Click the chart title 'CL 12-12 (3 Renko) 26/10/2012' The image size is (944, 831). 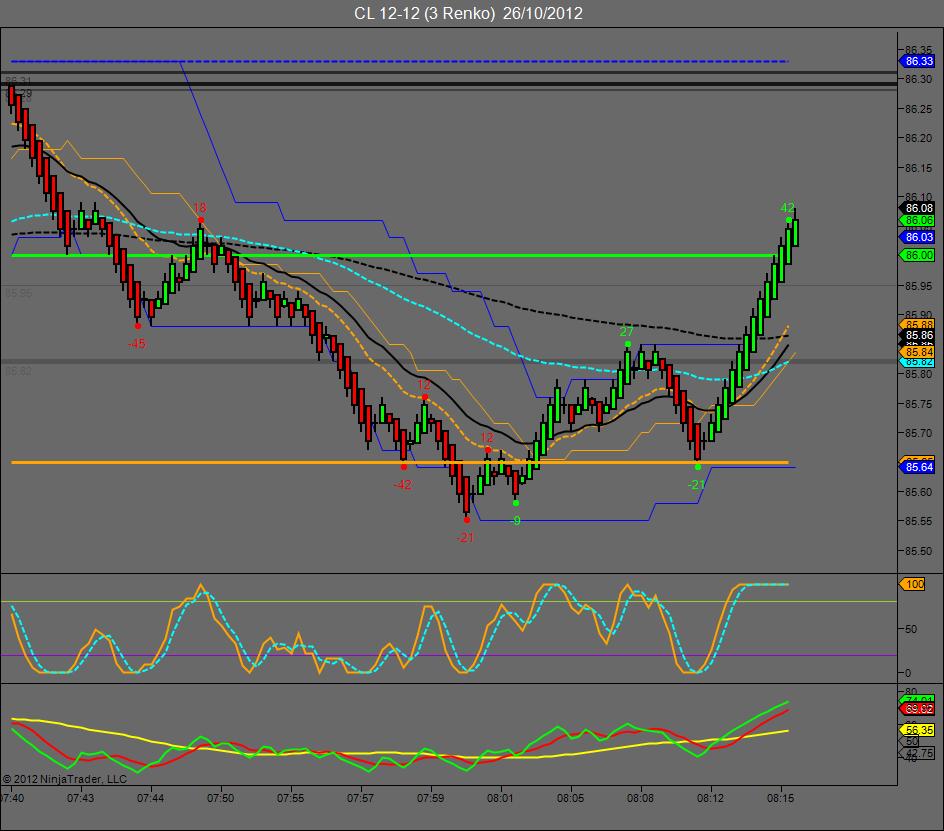point(468,13)
